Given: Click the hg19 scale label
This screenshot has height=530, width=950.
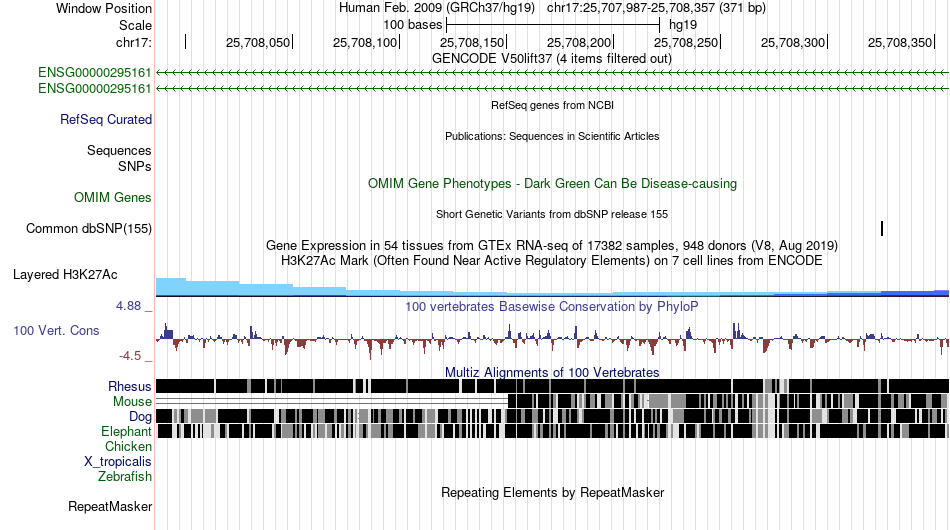Looking at the screenshot, I should (x=683, y=25).
